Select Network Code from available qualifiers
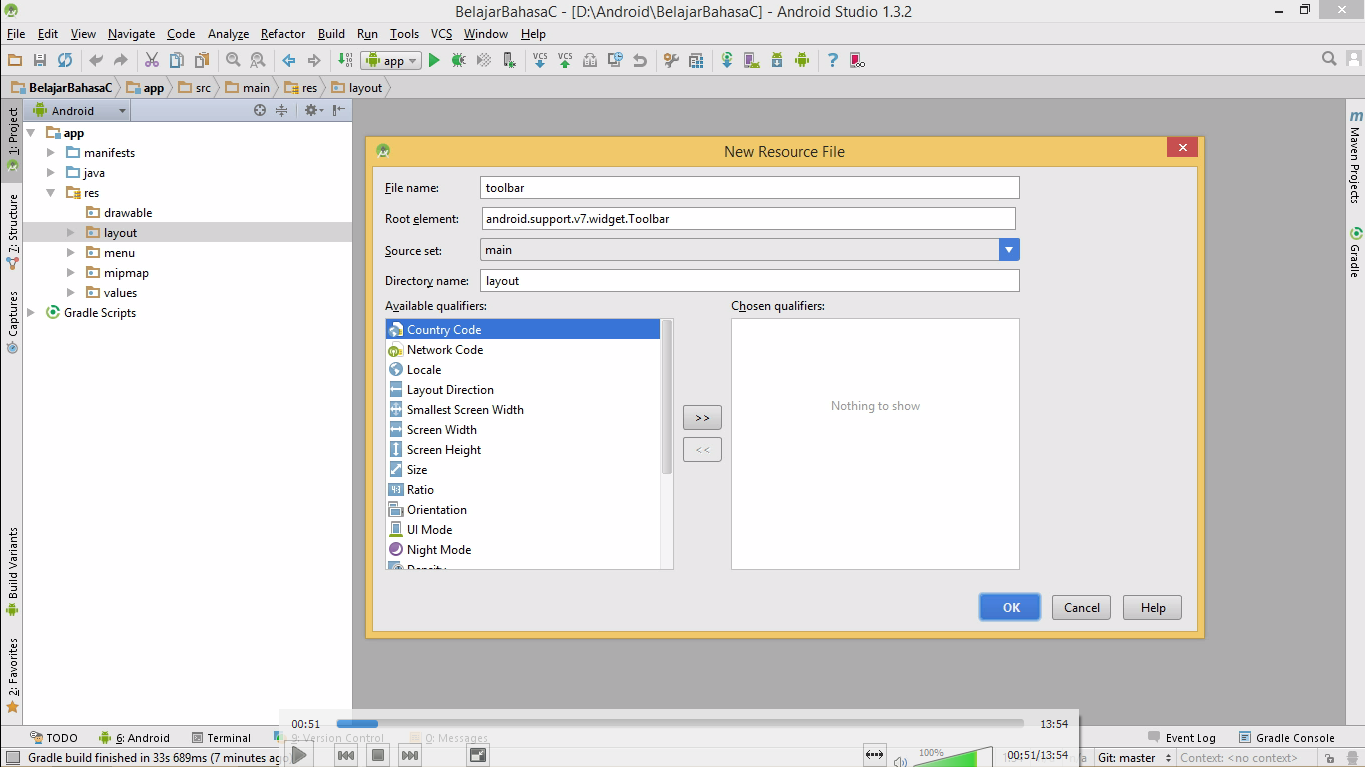The image size is (1365, 767). pos(444,349)
